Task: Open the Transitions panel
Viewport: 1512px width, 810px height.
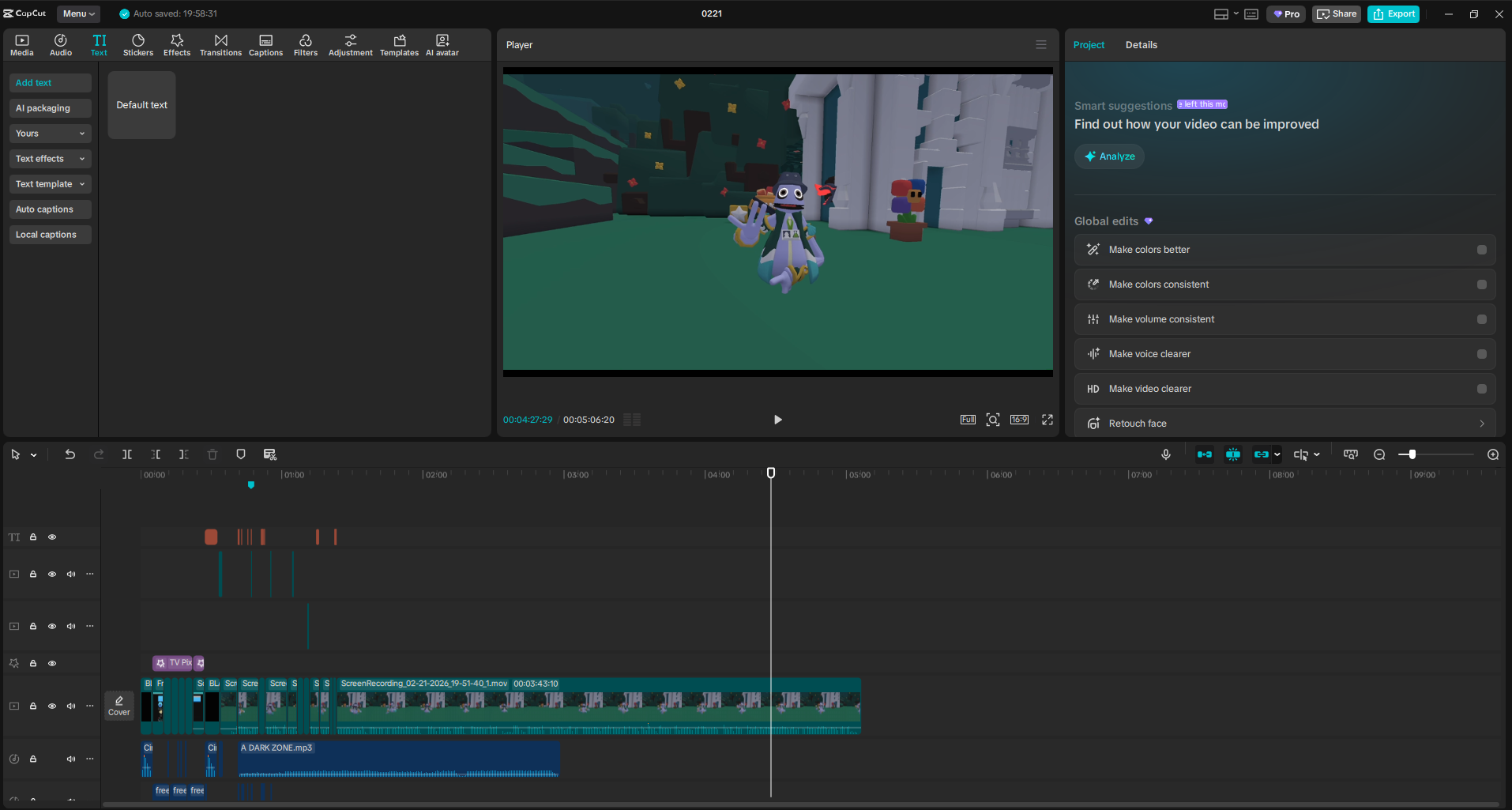Action: coord(220,45)
